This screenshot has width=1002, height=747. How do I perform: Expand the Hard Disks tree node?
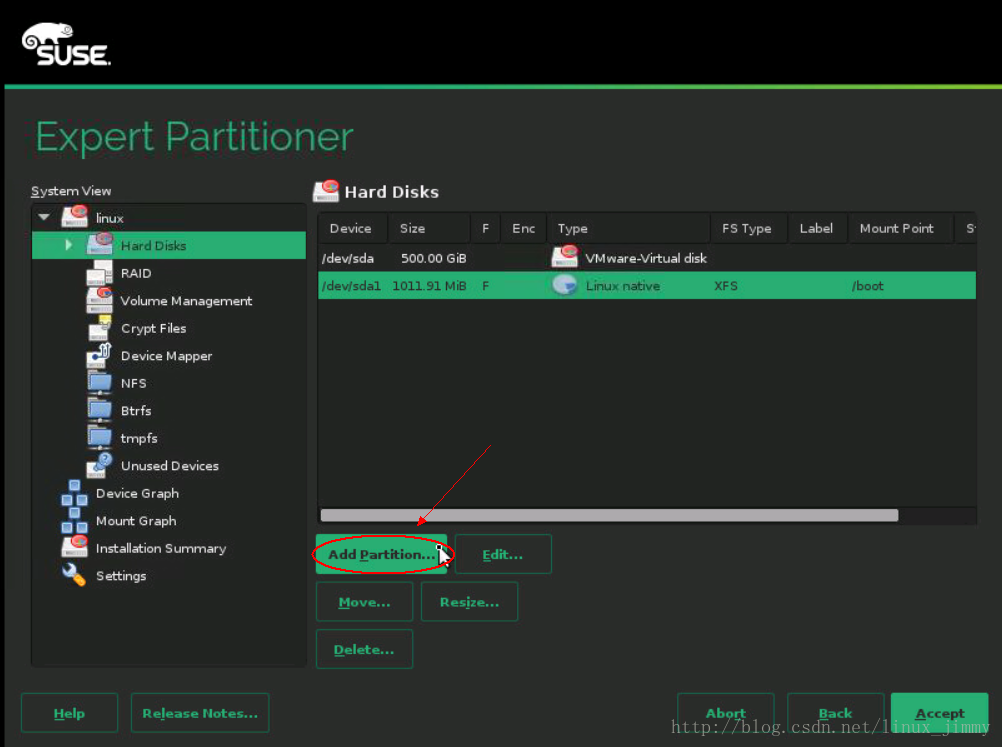click(x=68, y=245)
